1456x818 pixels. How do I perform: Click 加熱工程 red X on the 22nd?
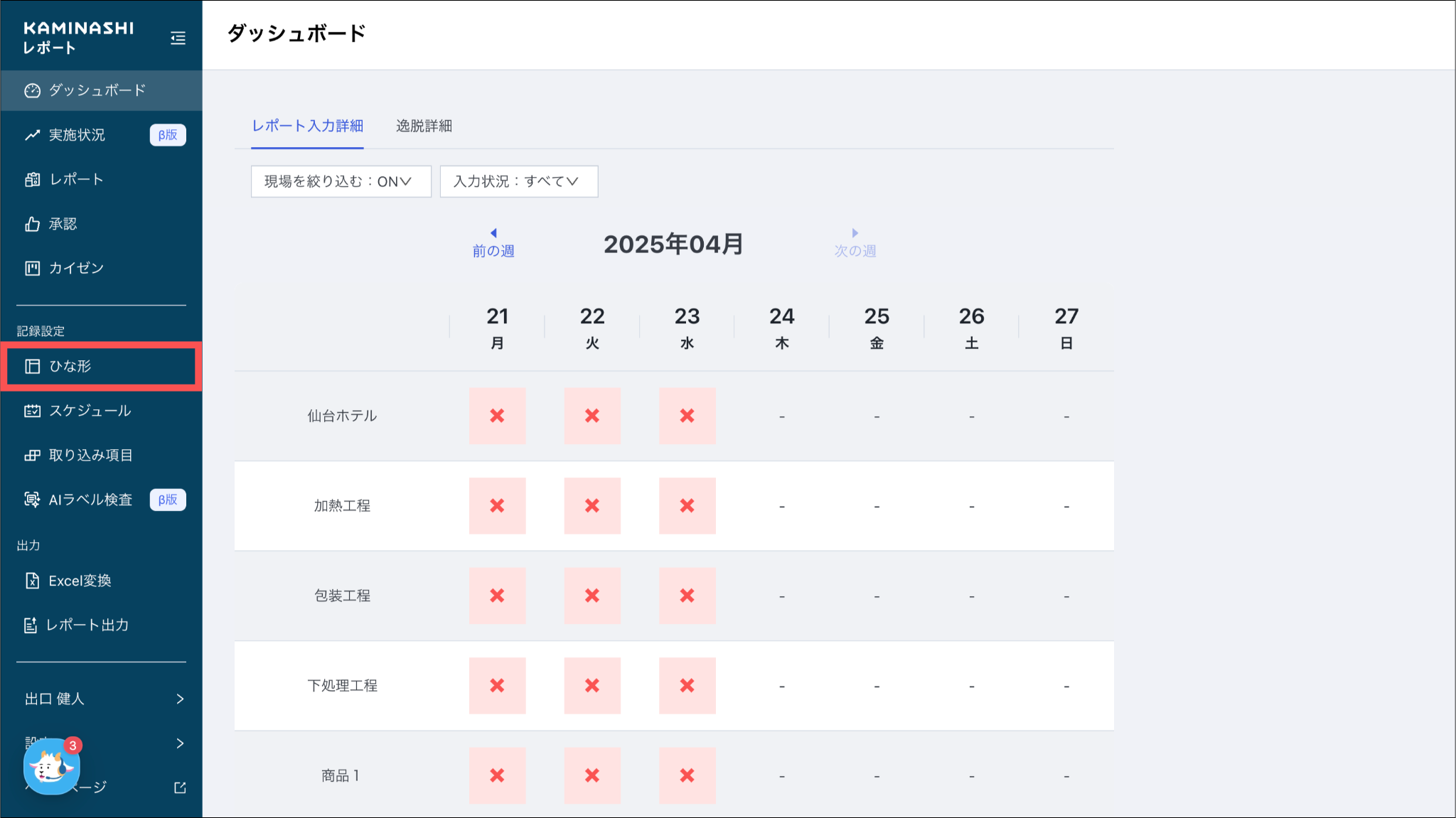click(x=591, y=506)
